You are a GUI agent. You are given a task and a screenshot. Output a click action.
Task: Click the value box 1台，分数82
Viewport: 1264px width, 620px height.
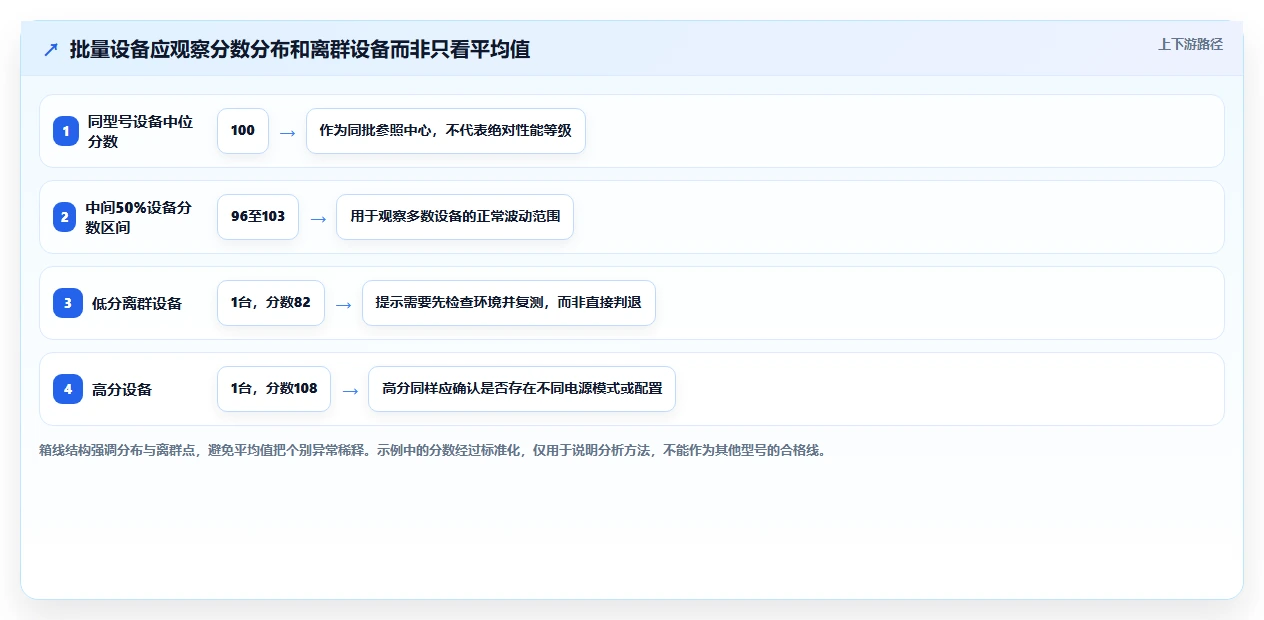pos(271,303)
